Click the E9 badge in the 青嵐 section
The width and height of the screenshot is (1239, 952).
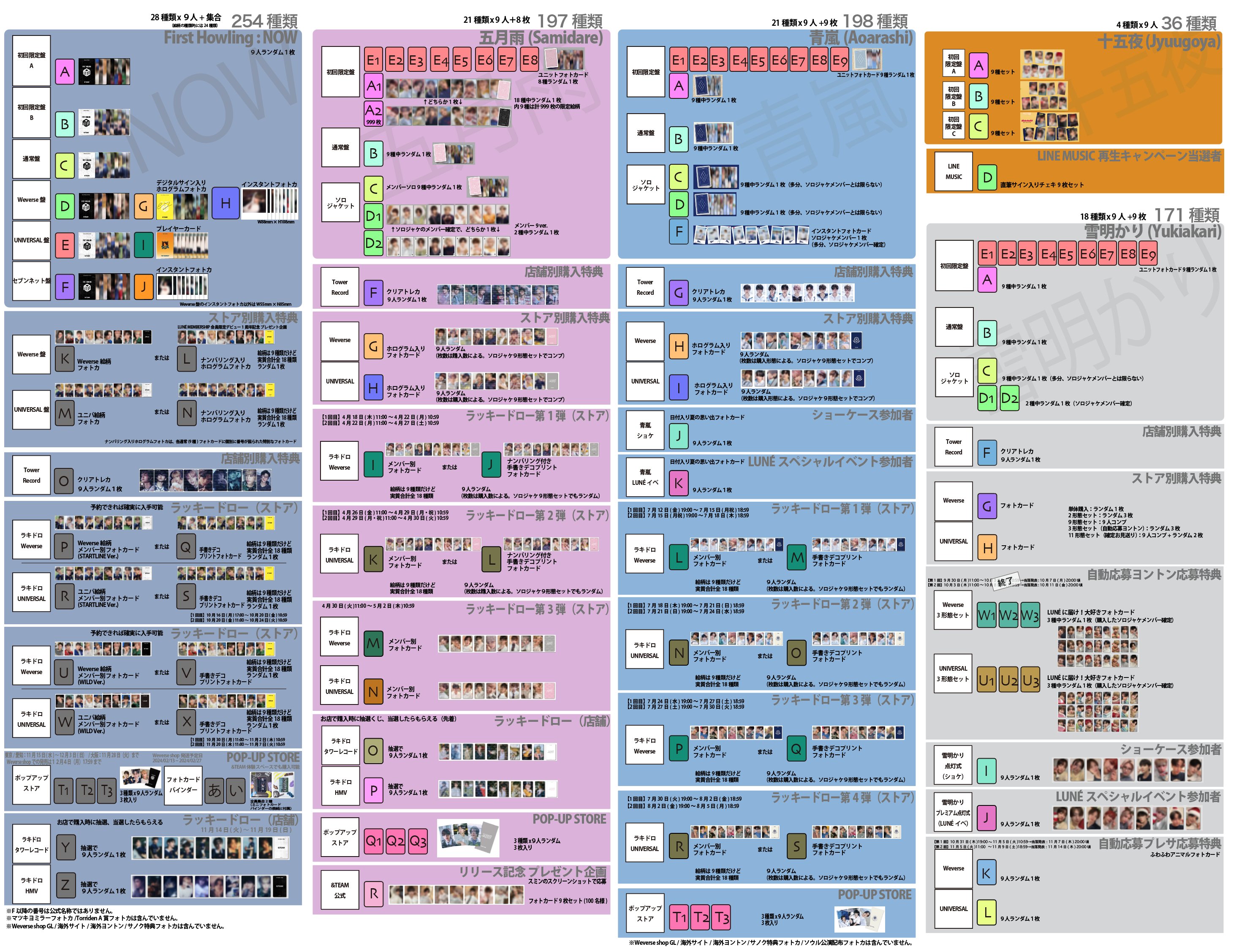pyautogui.click(x=840, y=60)
